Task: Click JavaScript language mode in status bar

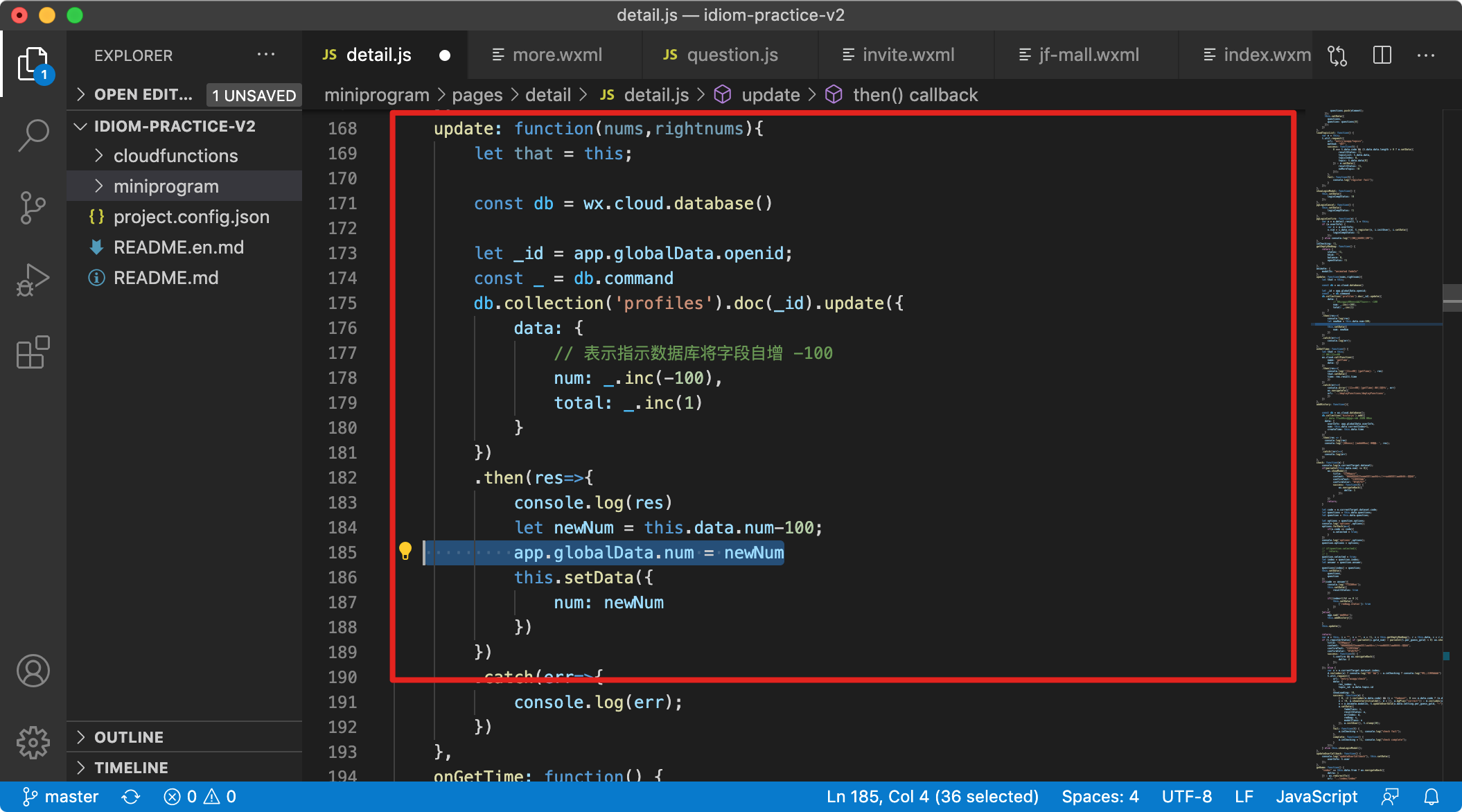Action: [x=1316, y=797]
